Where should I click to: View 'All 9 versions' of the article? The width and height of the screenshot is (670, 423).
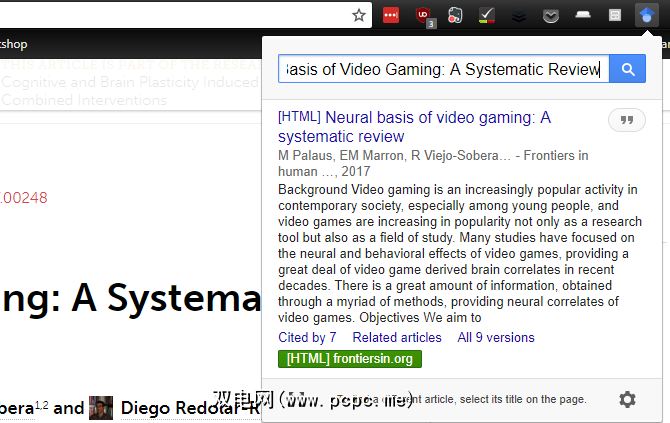496,338
